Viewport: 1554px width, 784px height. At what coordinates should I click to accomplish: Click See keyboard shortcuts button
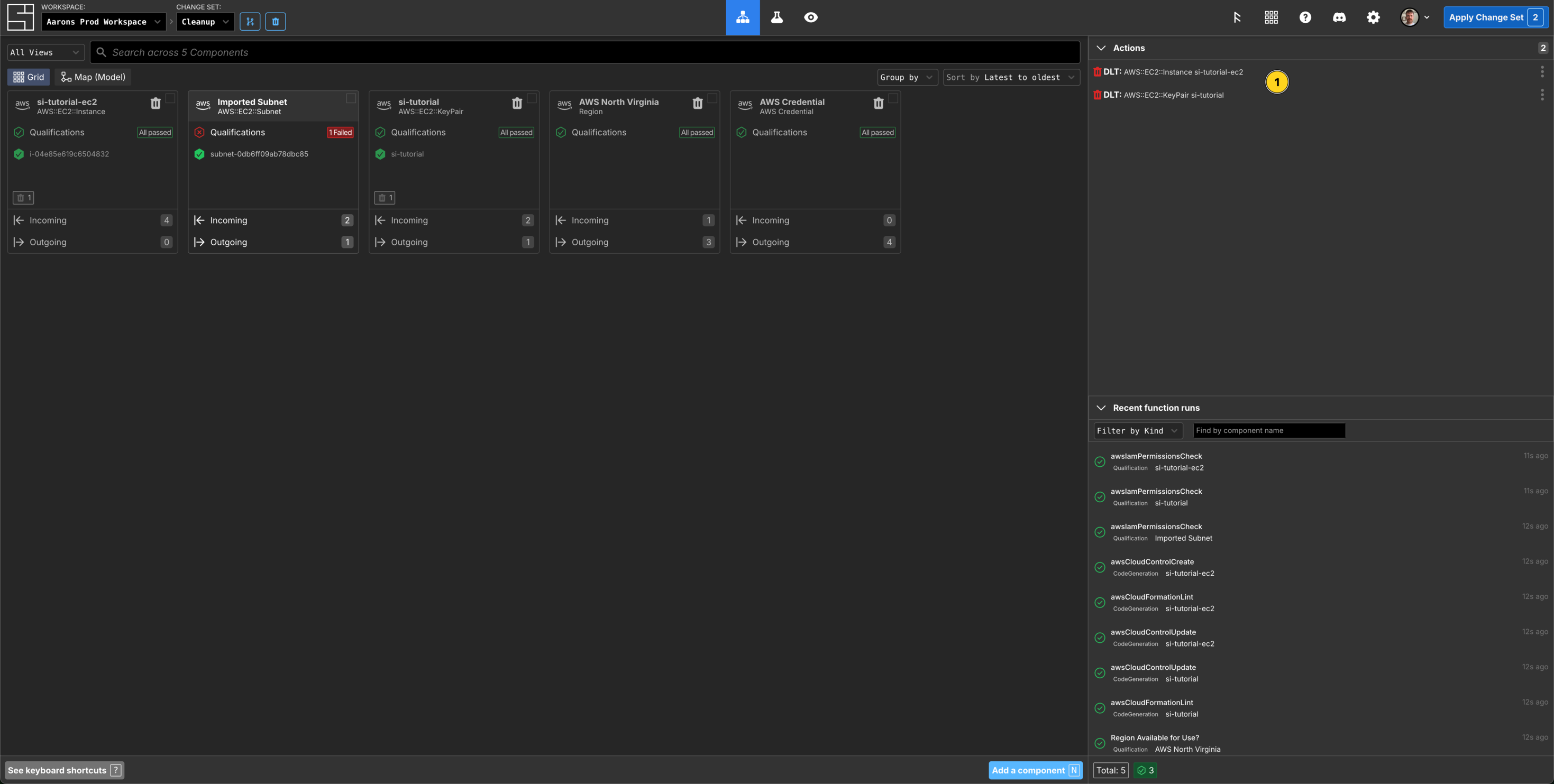click(65, 771)
